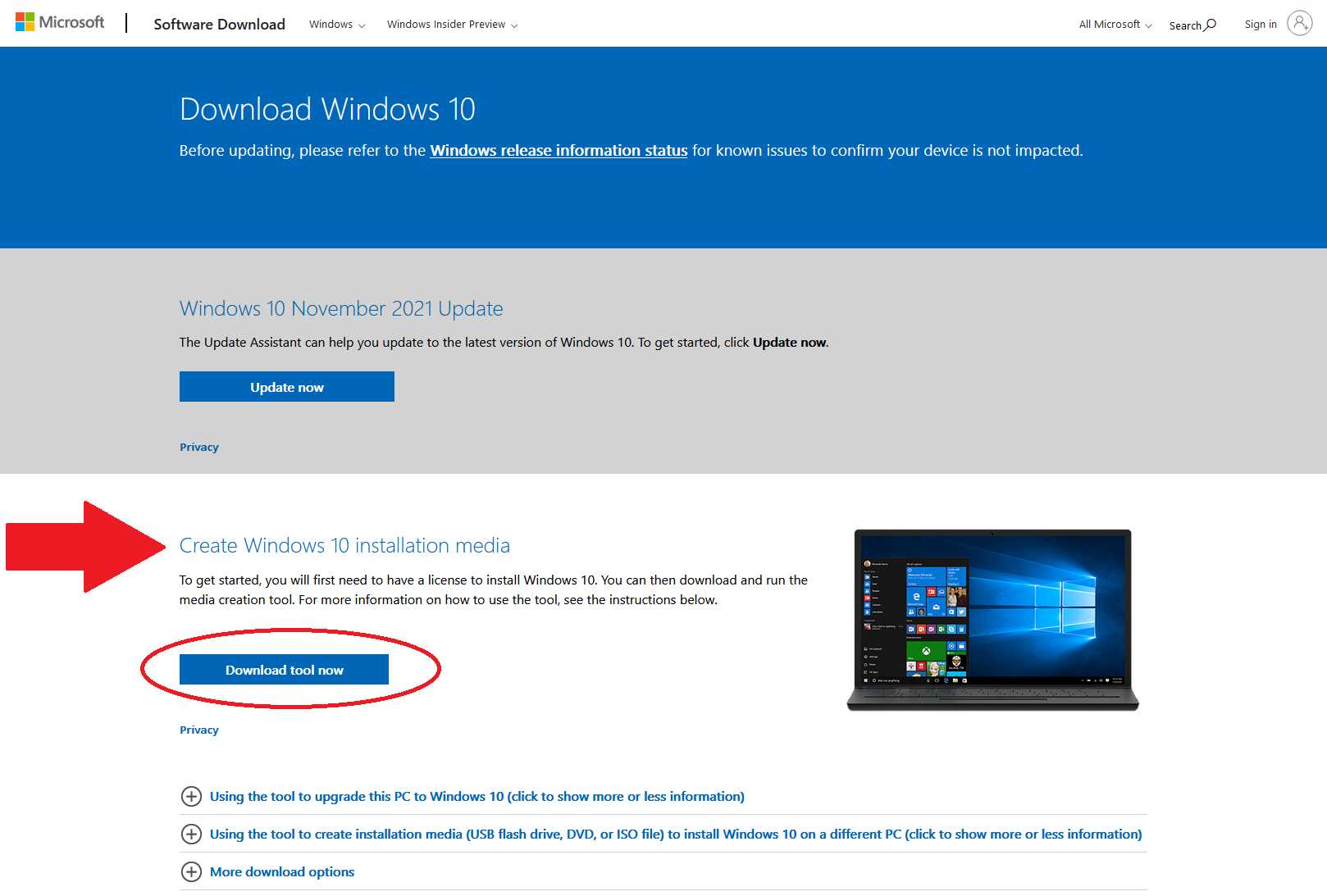
Task: Click Privacy below the Update now button
Action: point(198,447)
